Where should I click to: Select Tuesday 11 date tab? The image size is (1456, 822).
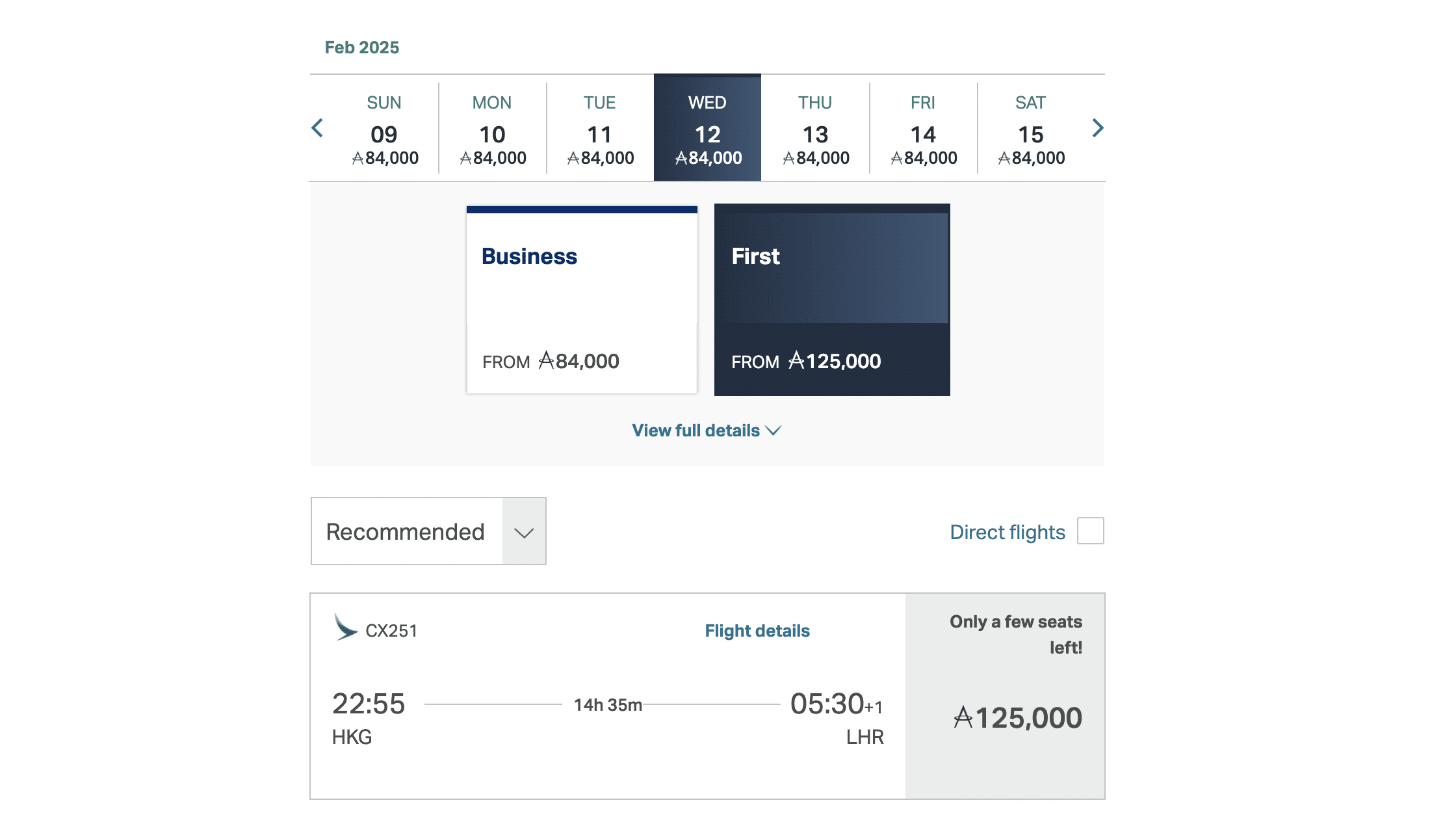600,129
